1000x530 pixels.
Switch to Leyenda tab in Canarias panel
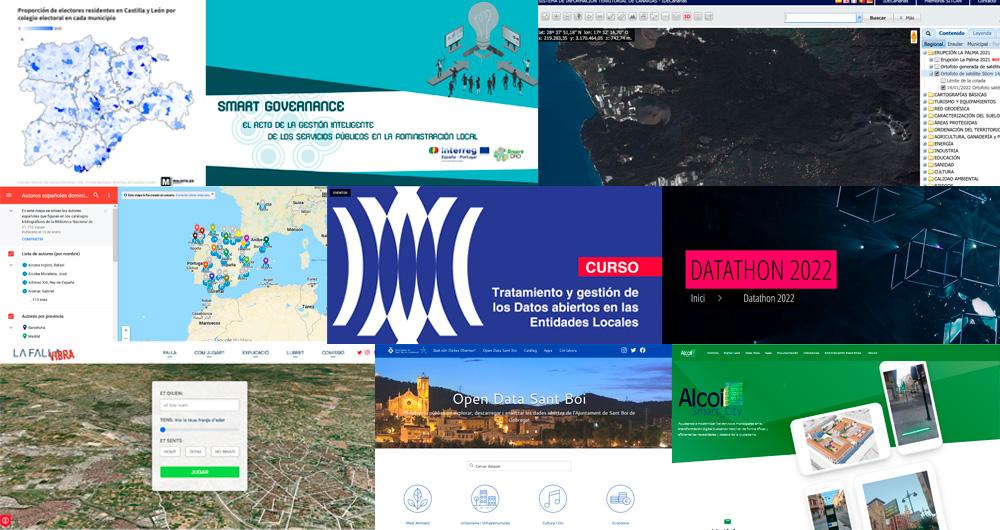click(x=982, y=33)
